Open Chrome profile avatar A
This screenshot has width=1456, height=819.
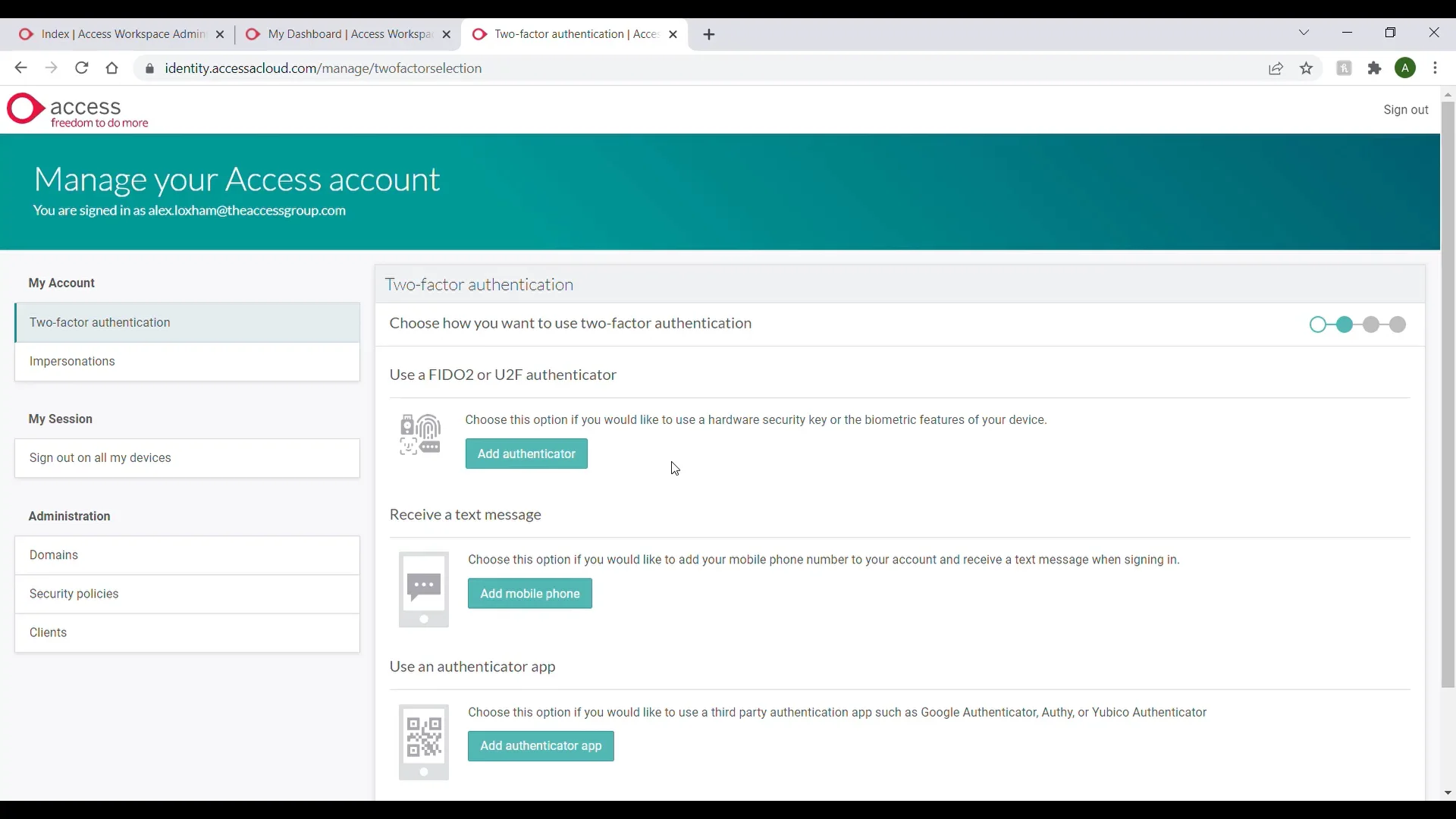(x=1405, y=68)
